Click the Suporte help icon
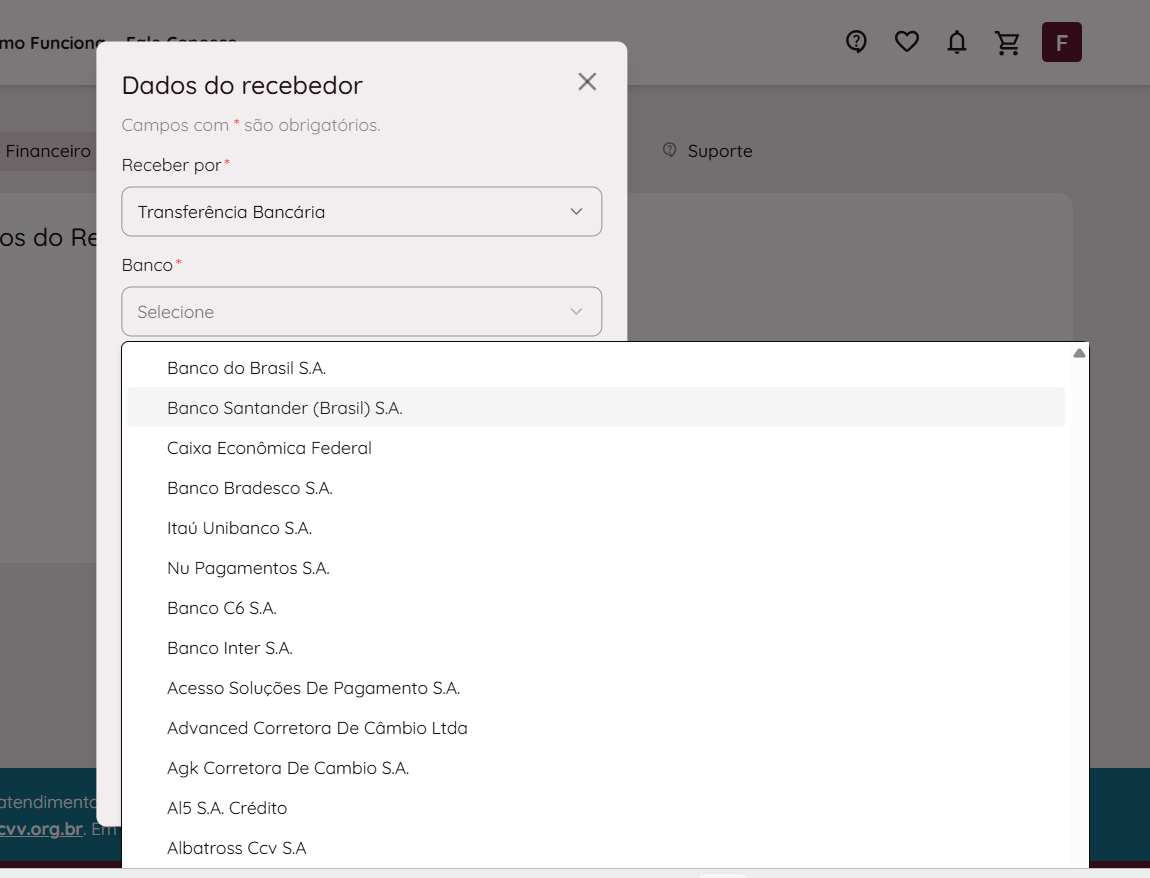The image size is (1150, 878). (670, 150)
